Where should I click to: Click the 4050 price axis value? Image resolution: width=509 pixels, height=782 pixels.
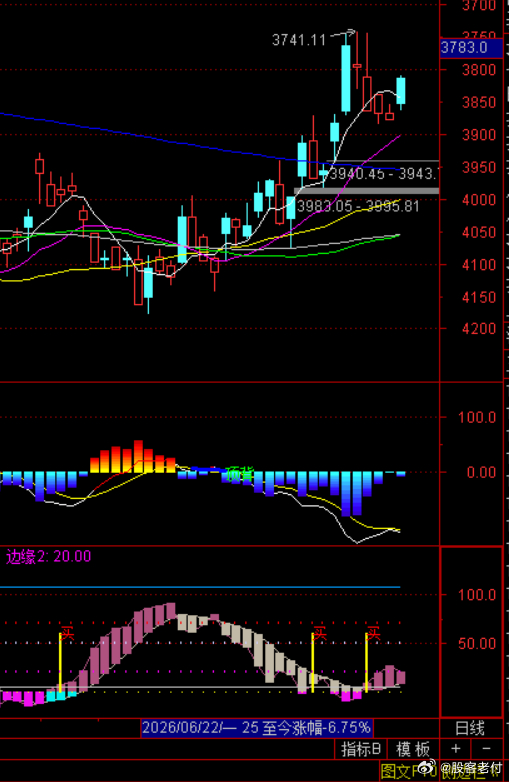click(x=479, y=232)
